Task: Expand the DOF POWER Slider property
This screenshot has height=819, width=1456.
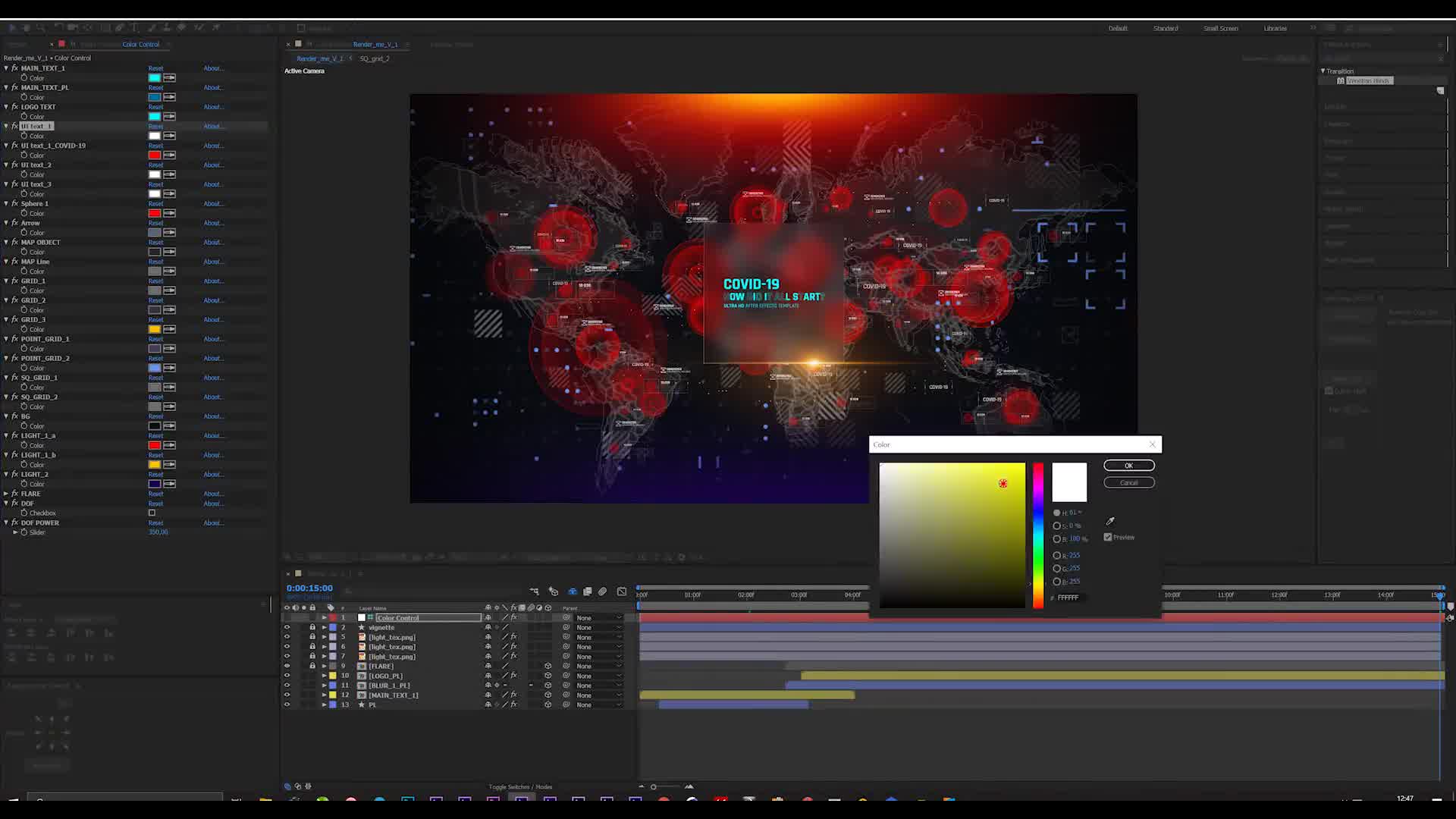Action: [15, 532]
